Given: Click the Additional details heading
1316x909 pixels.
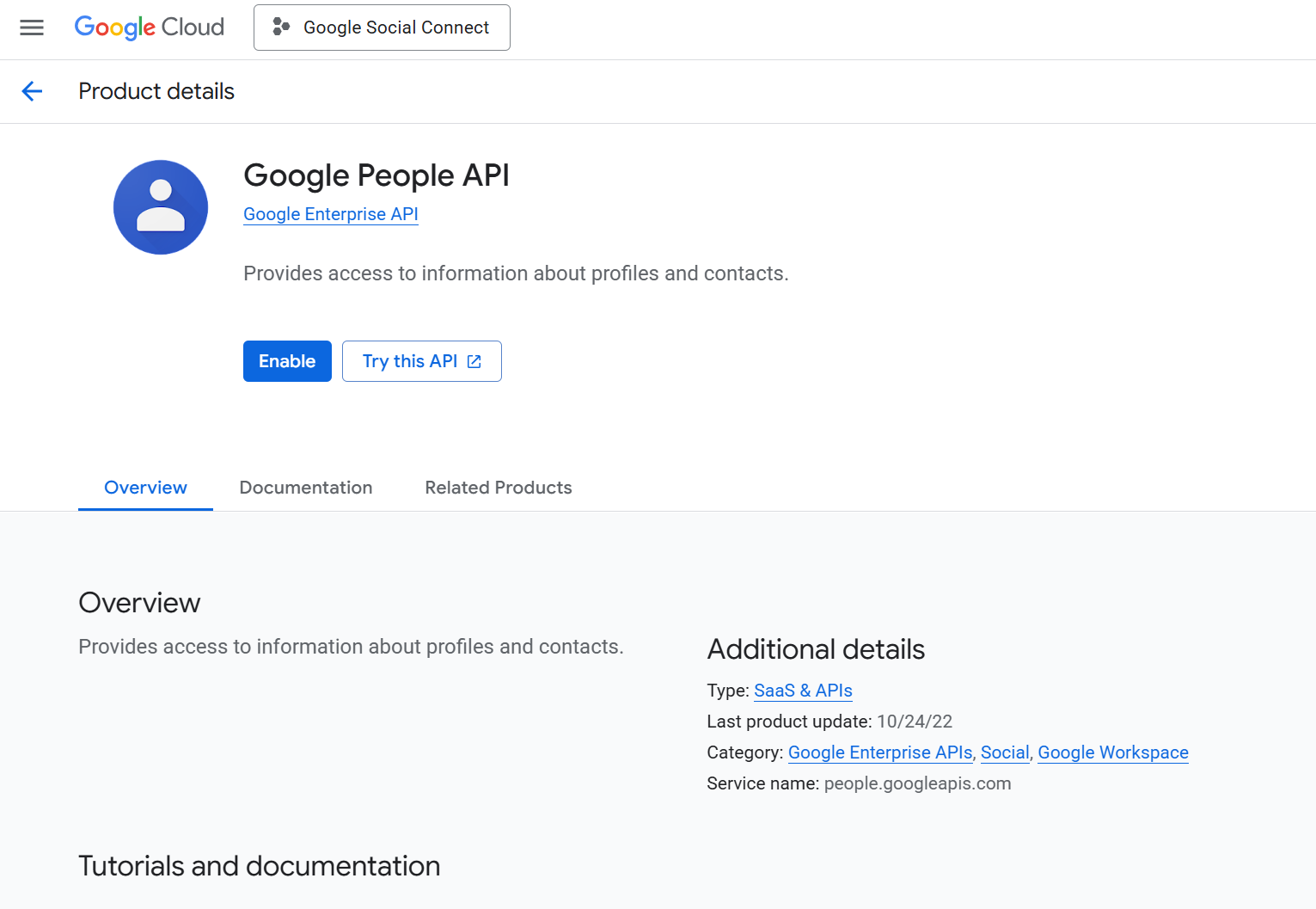Looking at the screenshot, I should click(816, 649).
